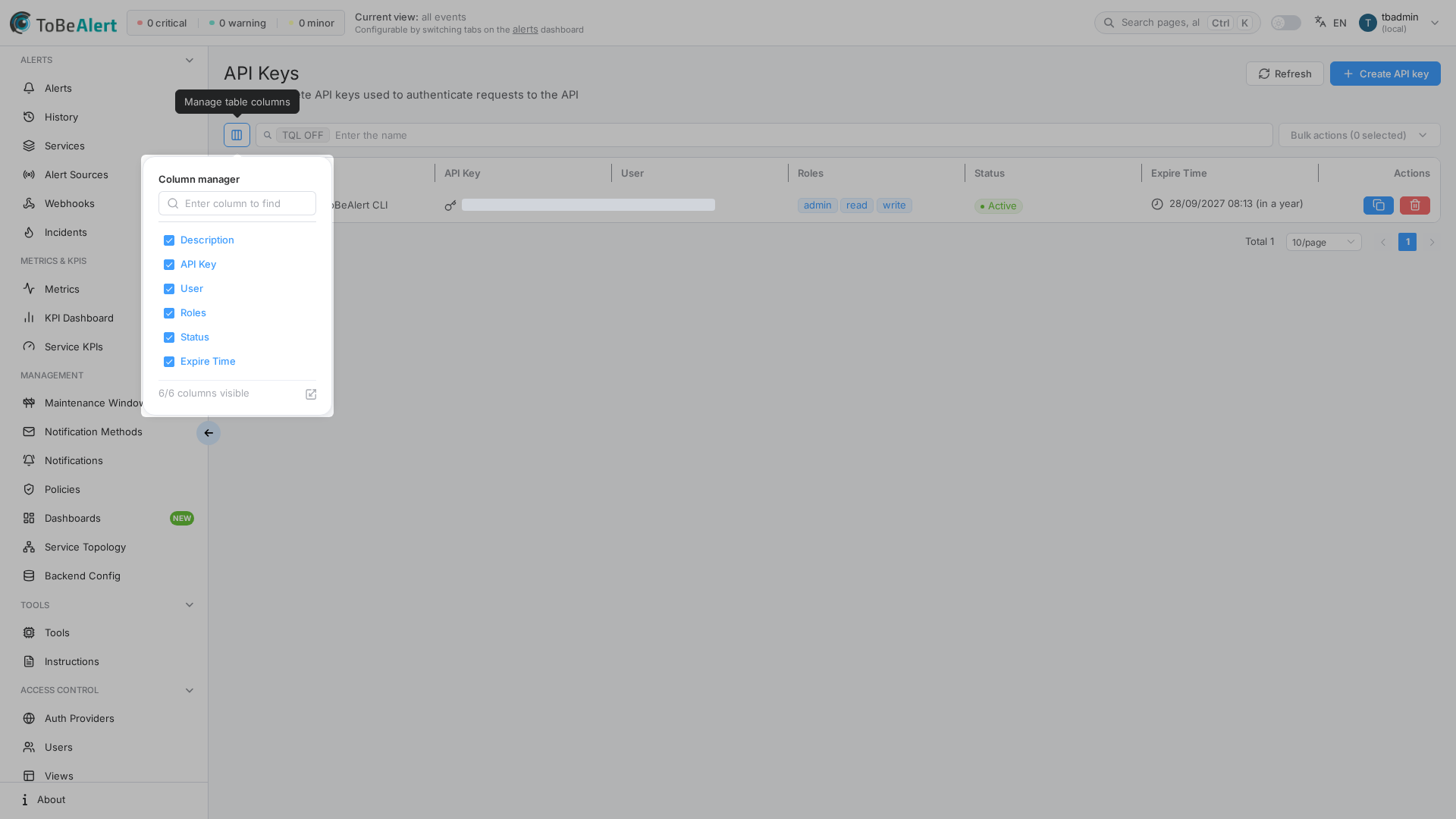Delete the ToBeAlert CLI API key
The height and width of the screenshot is (819, 1456).
tap(1414, 206)
